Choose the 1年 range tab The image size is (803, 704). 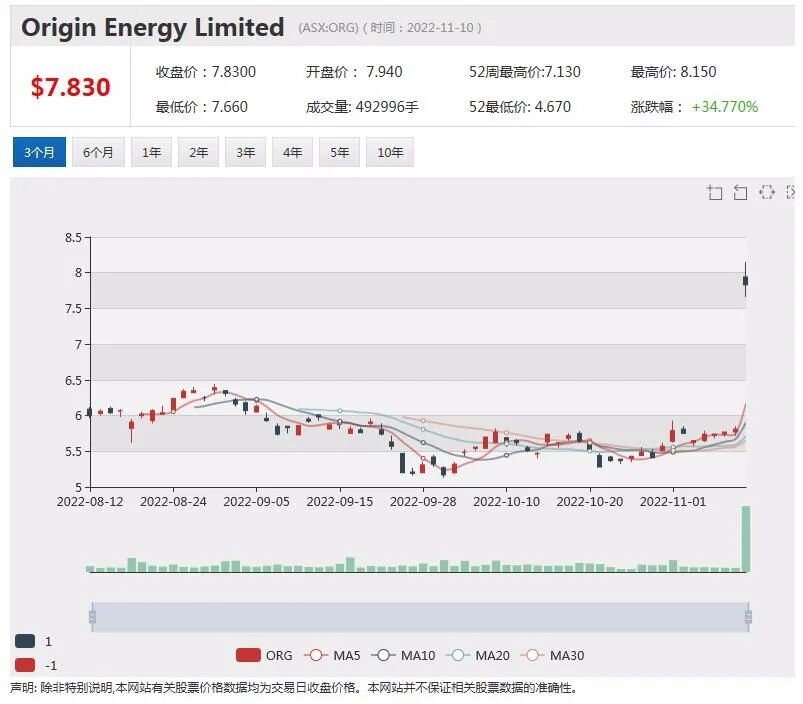pyautogui.click(x=152, y=152)
